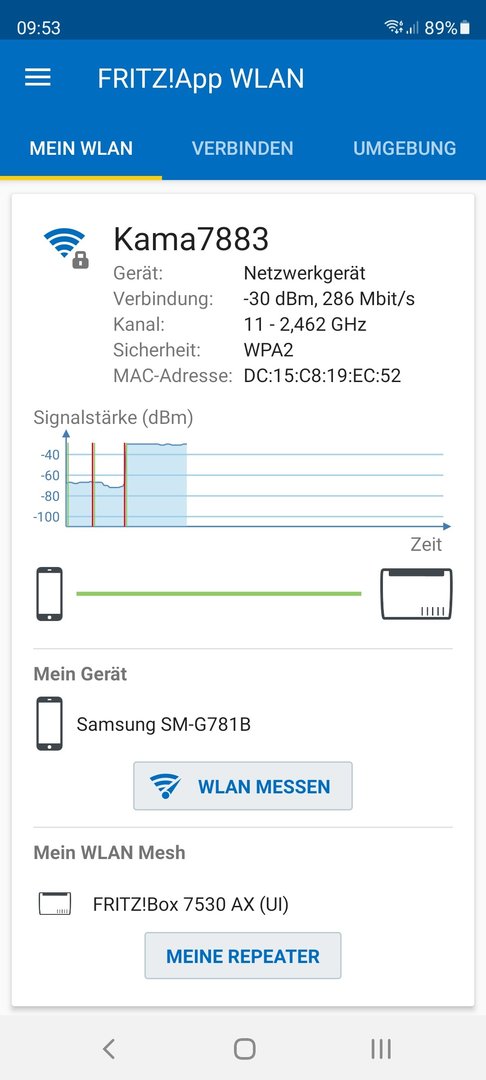Select the Samsung SM-G781B device entry
The width and height of the screenshot is (486, 1080).
[164, 724]
